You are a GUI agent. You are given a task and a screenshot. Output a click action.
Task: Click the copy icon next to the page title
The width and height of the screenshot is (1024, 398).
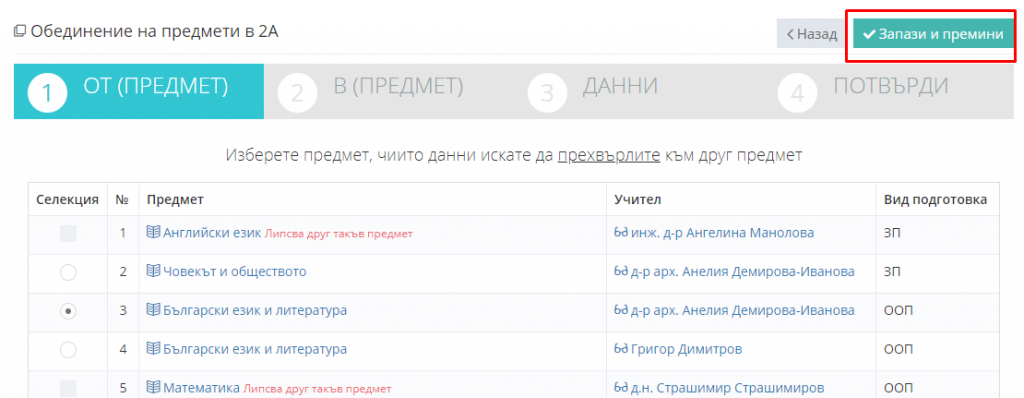20,31
